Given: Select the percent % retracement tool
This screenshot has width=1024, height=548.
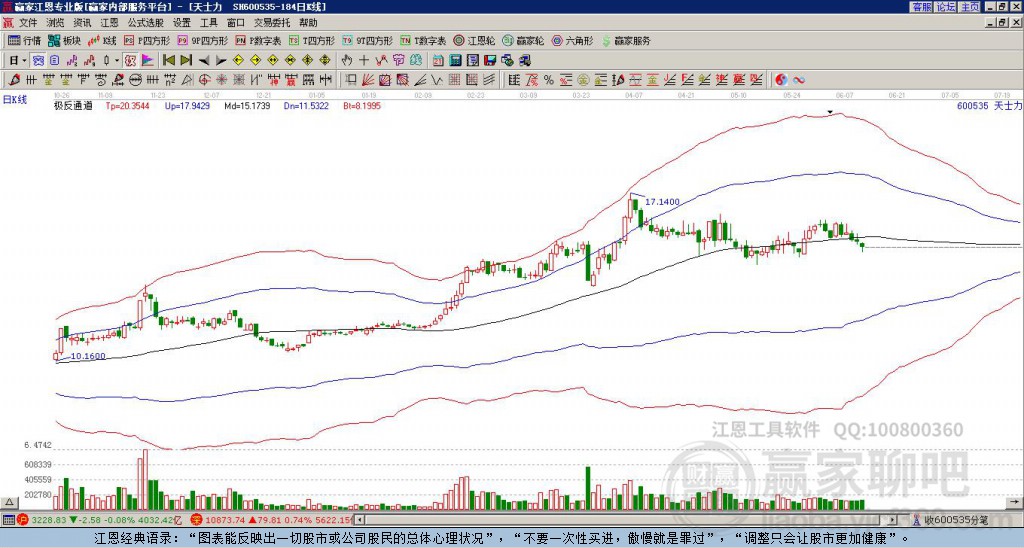Looking at the screenshot, I should click(x=549, y=80).
